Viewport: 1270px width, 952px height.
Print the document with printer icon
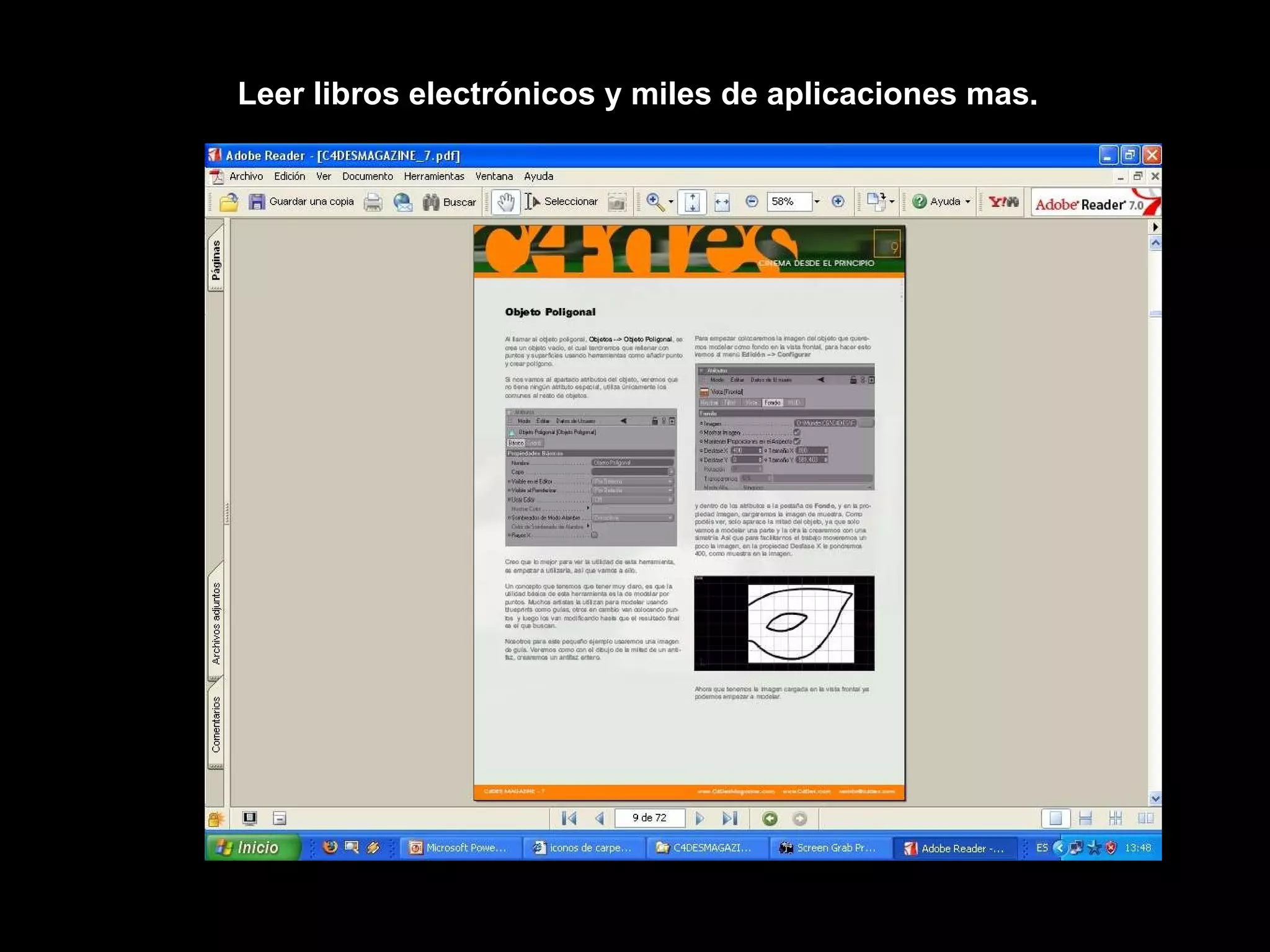(373, 201)
